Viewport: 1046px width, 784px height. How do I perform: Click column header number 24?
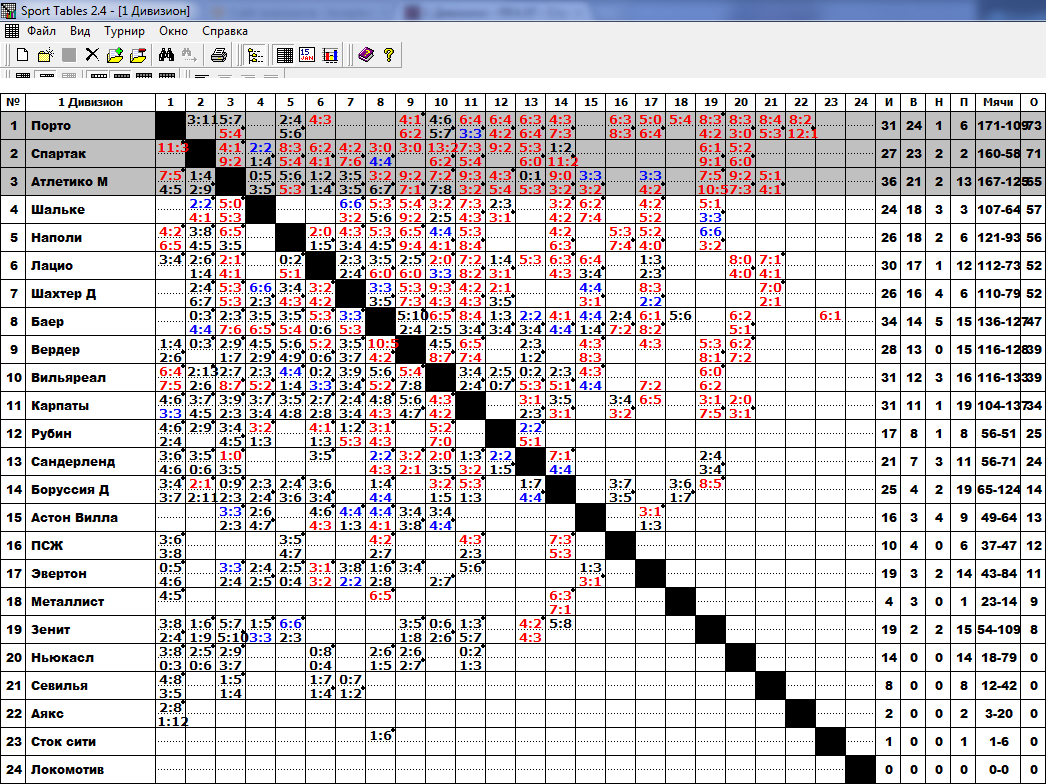tap(861, 102)
